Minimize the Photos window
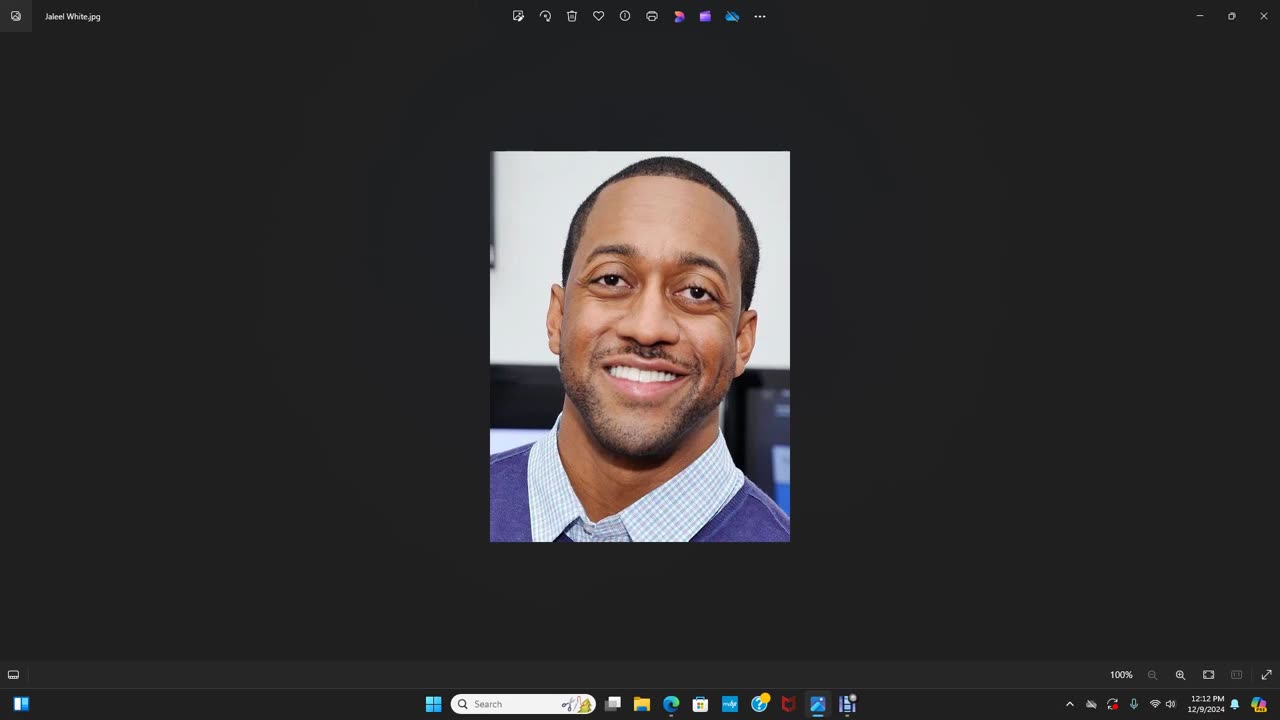 click(1200, 16)
